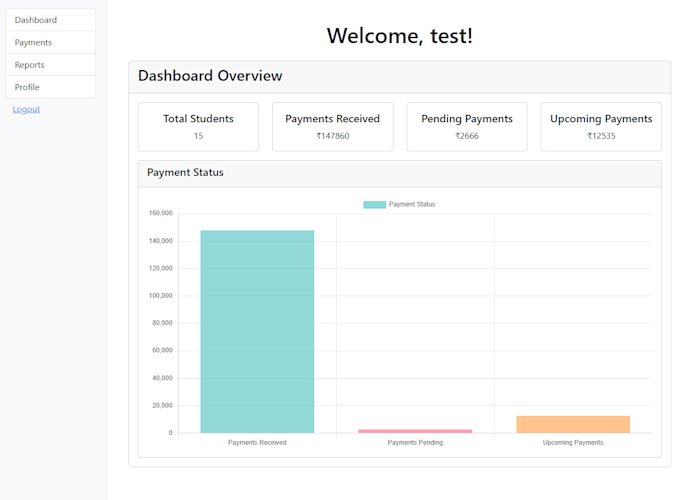Click the Logout link
The image size is (680, 500).
26,109
